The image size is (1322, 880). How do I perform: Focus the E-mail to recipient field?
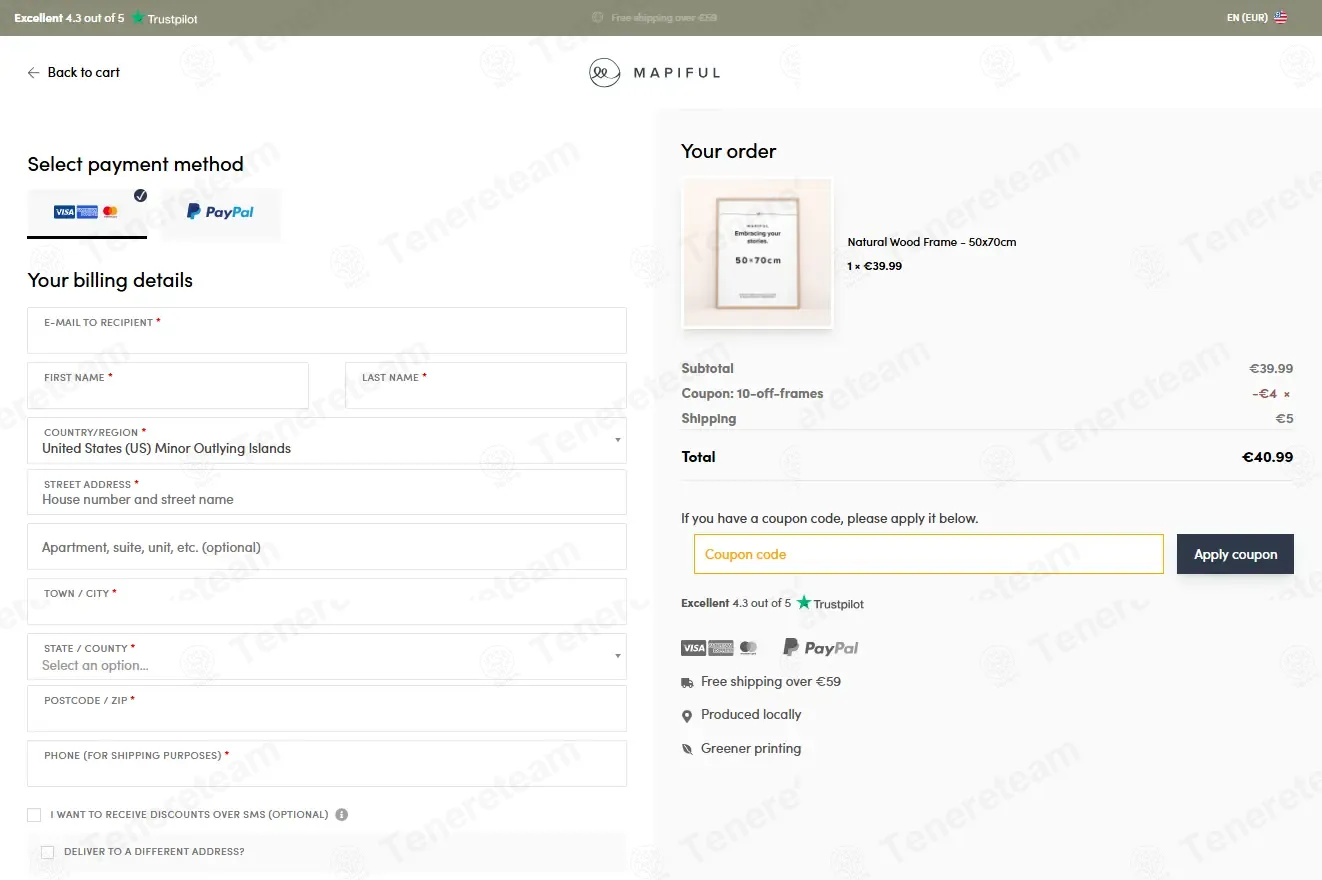(x=327, y=330)
